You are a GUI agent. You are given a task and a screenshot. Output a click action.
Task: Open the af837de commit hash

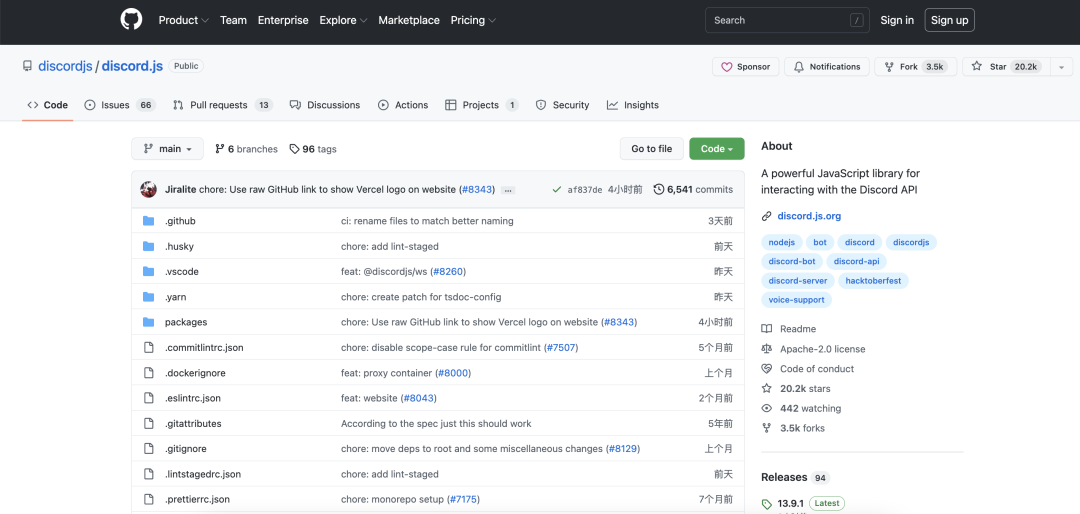(x=585, y=190)
